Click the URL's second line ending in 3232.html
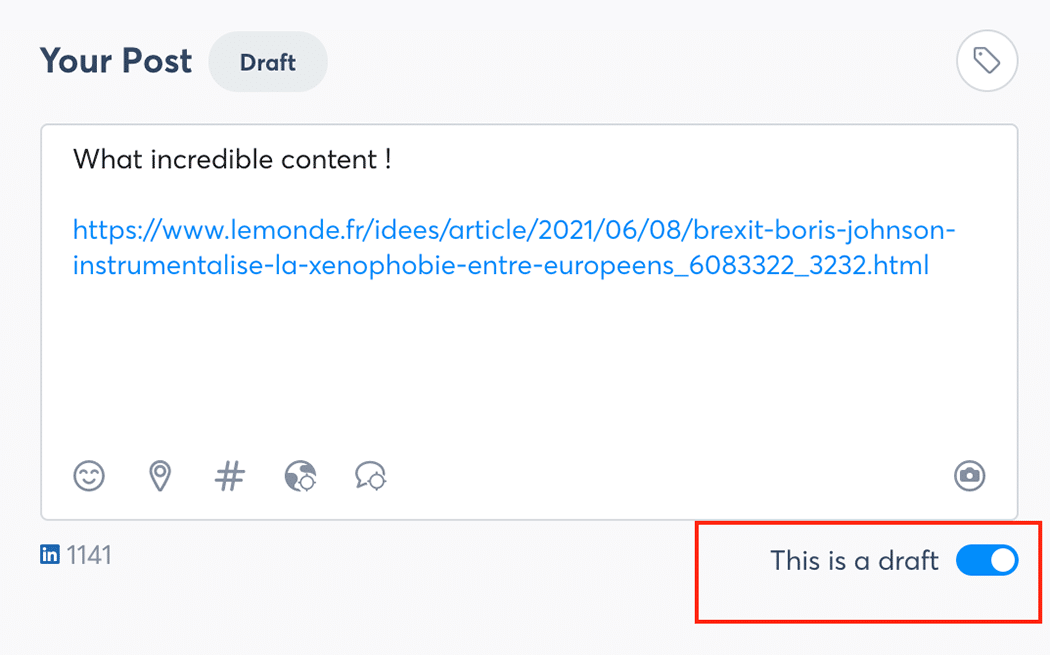Image resolution: width=1050 pixels, height=655 pixels. pos(501,266)
